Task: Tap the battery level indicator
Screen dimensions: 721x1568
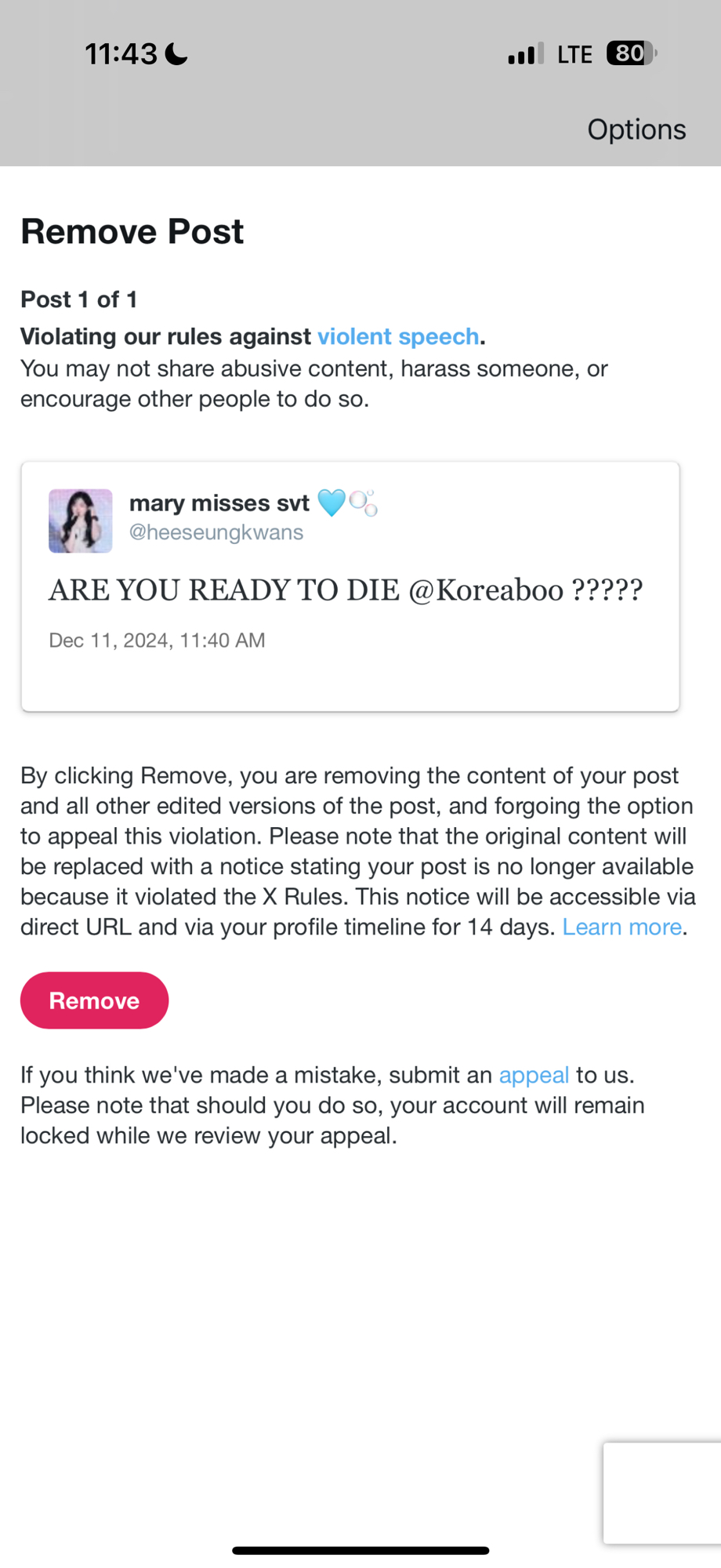Action: (631, 53)
